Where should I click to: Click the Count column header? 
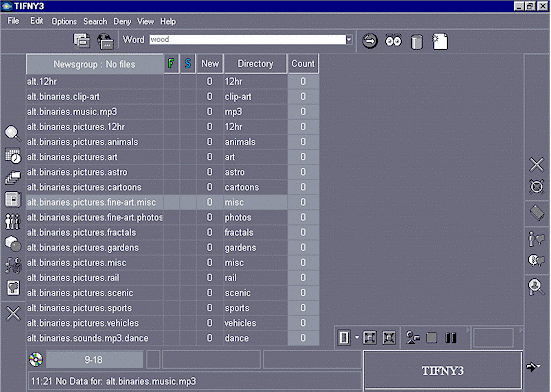pyautogui.click(x=303, y=64)
